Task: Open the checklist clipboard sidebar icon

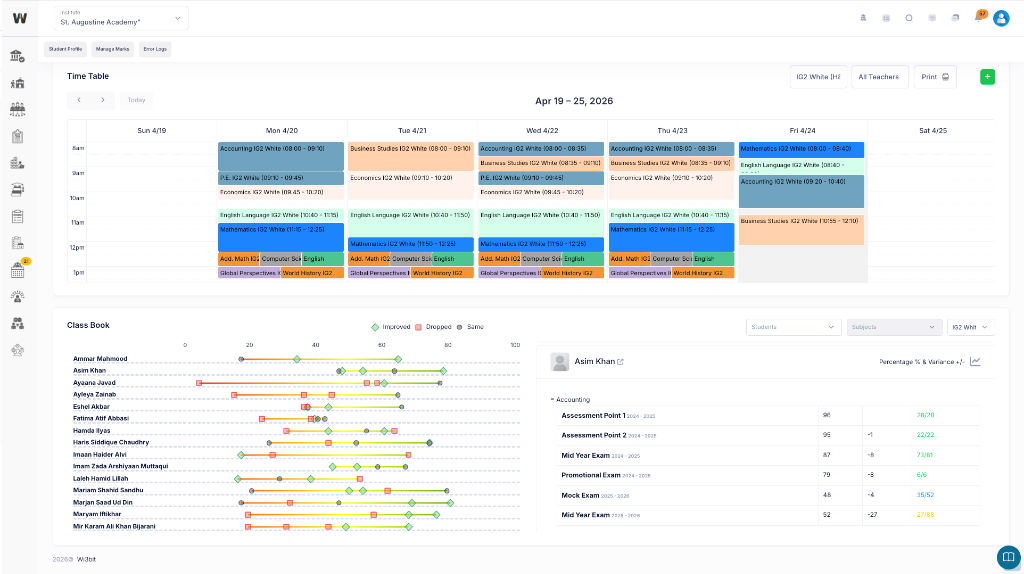Action: pos(18,216)
